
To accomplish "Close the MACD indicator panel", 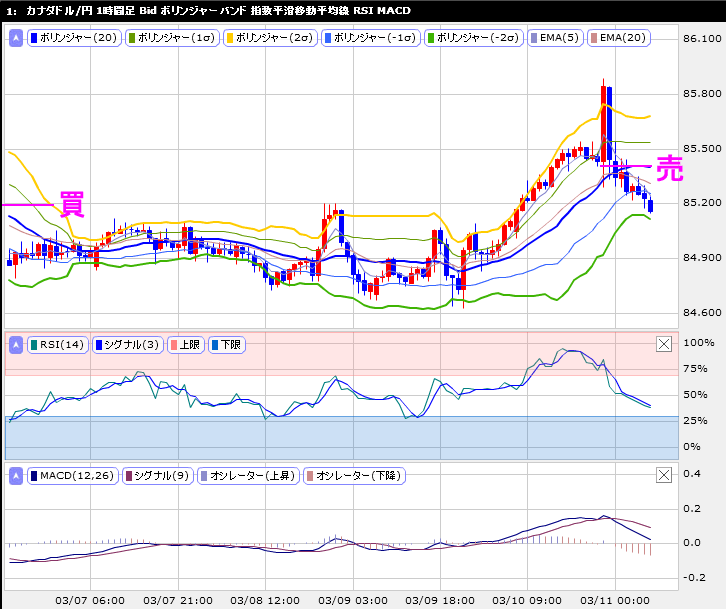I will [664, 477].
